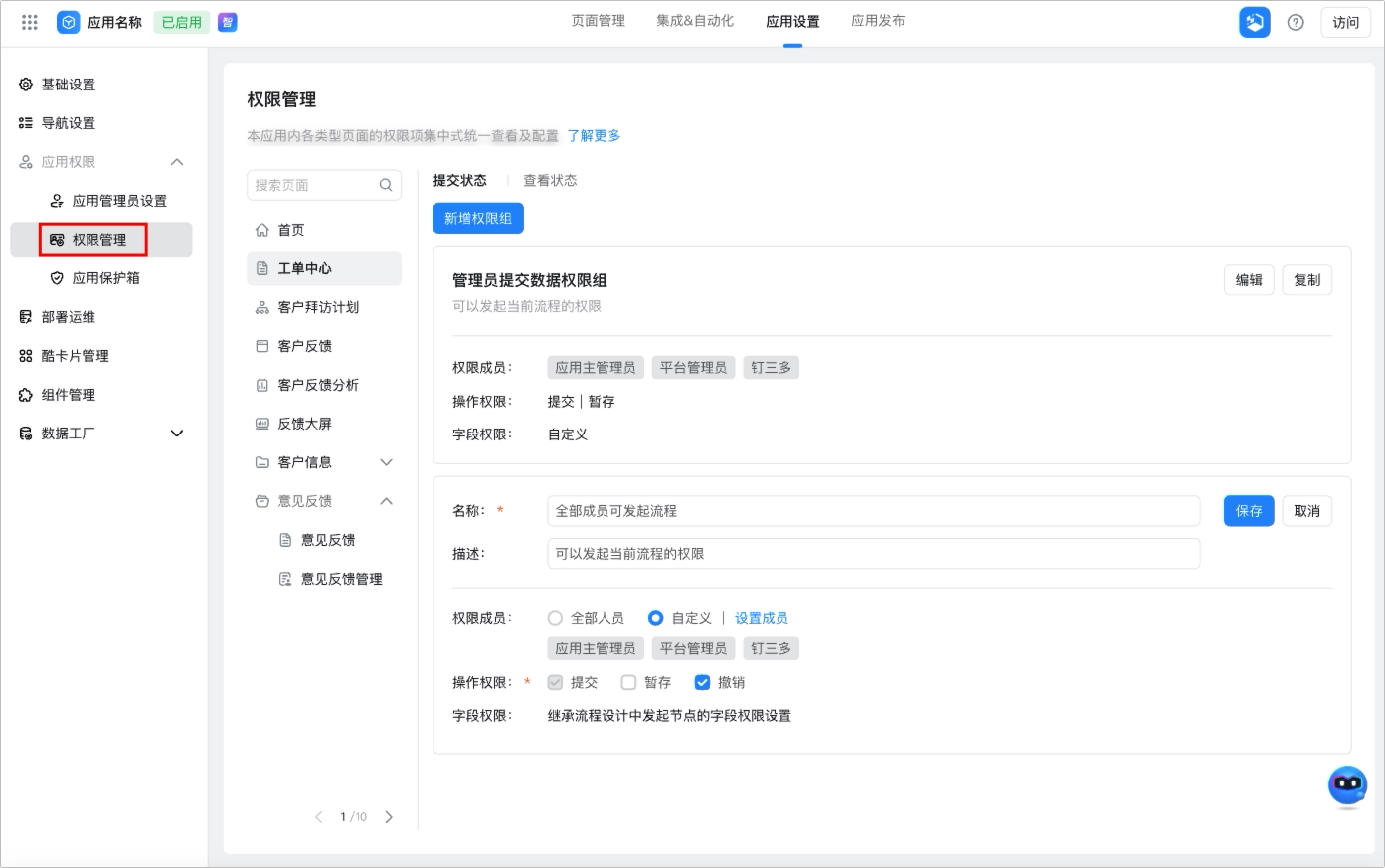This screenshot has height=868, width=1385.
Task: Click the 基础设置 gear icon
Action: pos(26,85)
